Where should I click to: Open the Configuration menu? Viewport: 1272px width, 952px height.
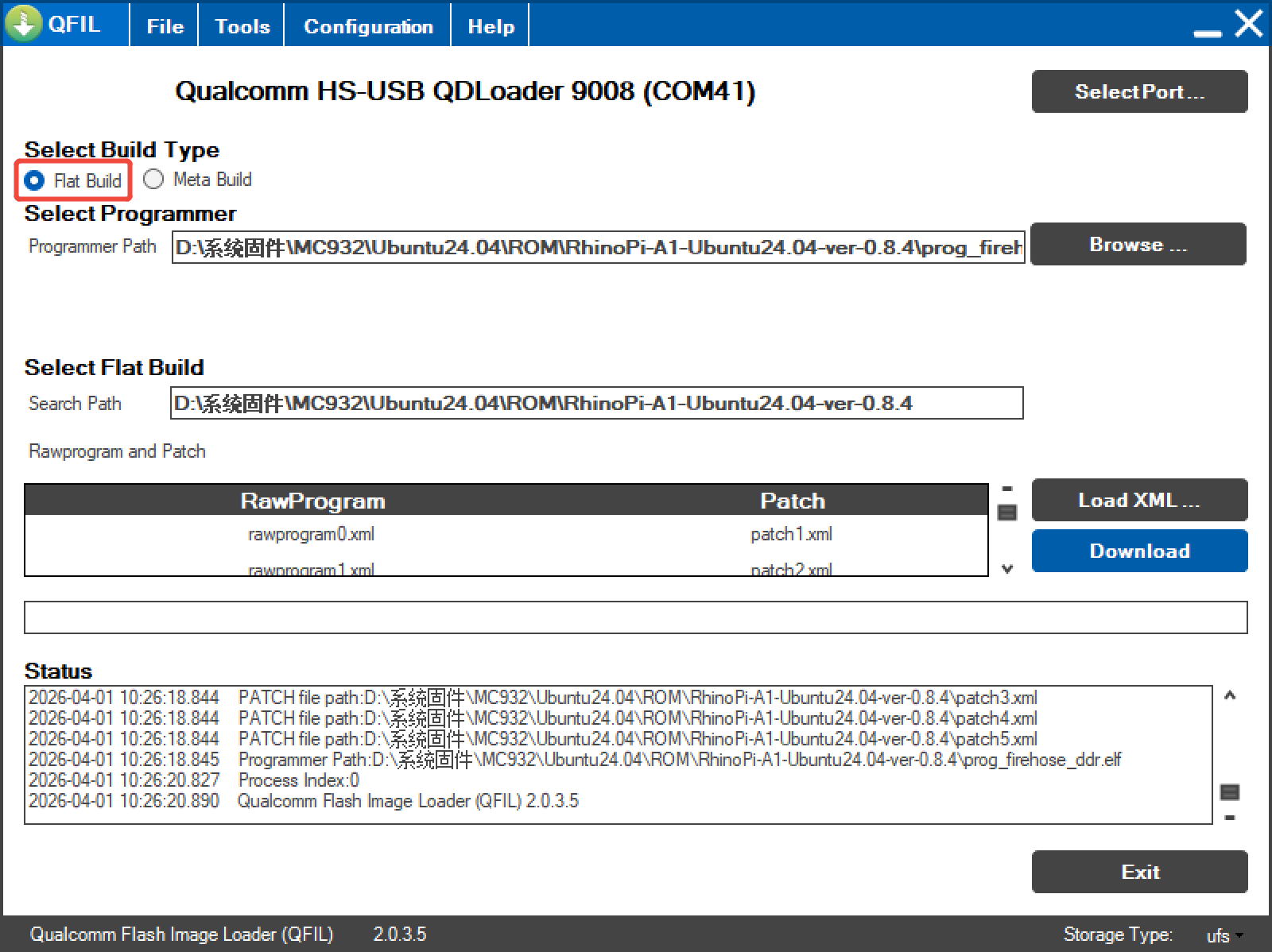368,26
